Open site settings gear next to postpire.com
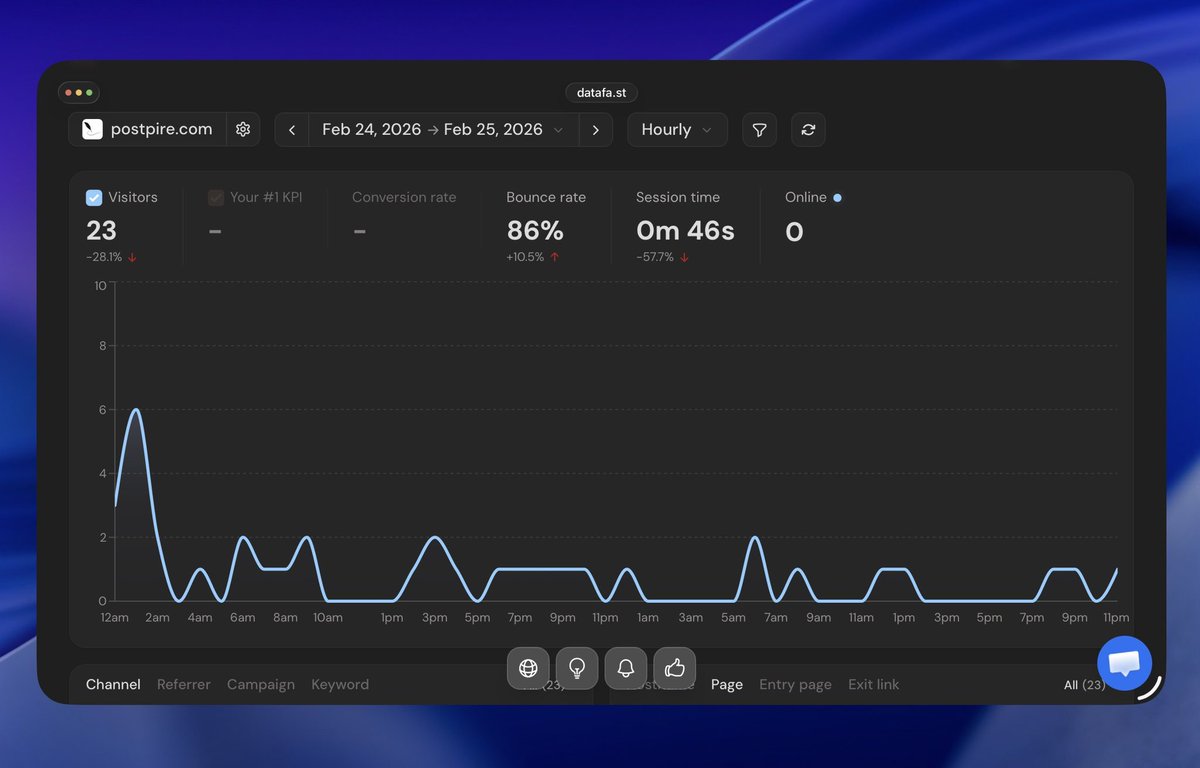Viewport: 1200px width, 768px height. point(242,129)
